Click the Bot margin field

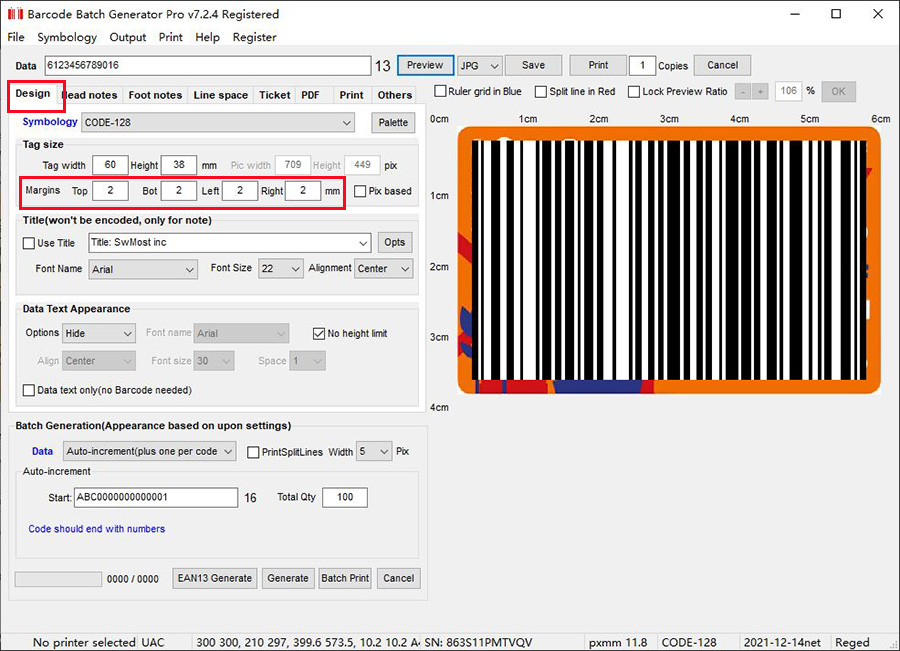pyautogui.click(x=179, y=191)
